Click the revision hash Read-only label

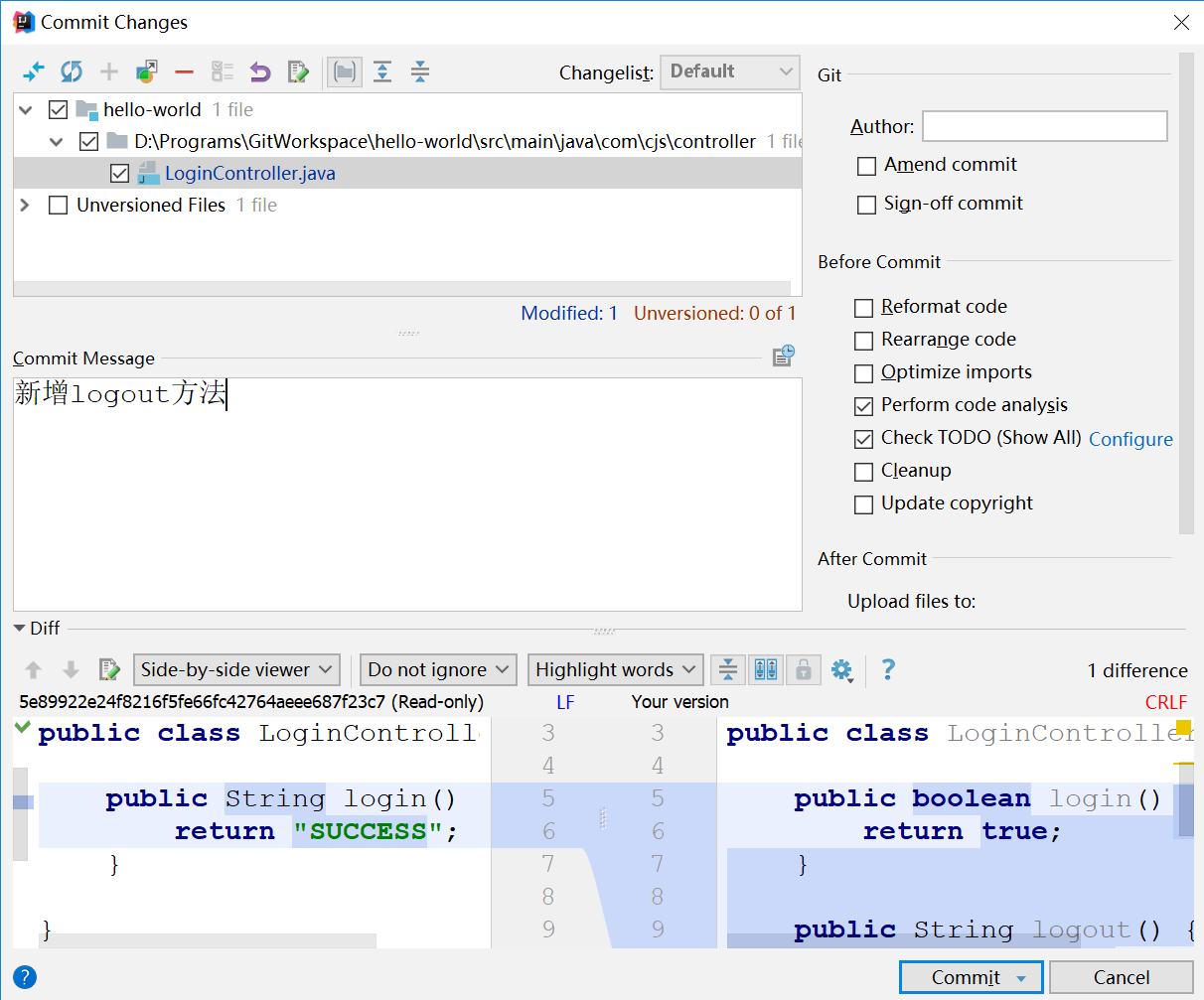click(x=251, y=702)
